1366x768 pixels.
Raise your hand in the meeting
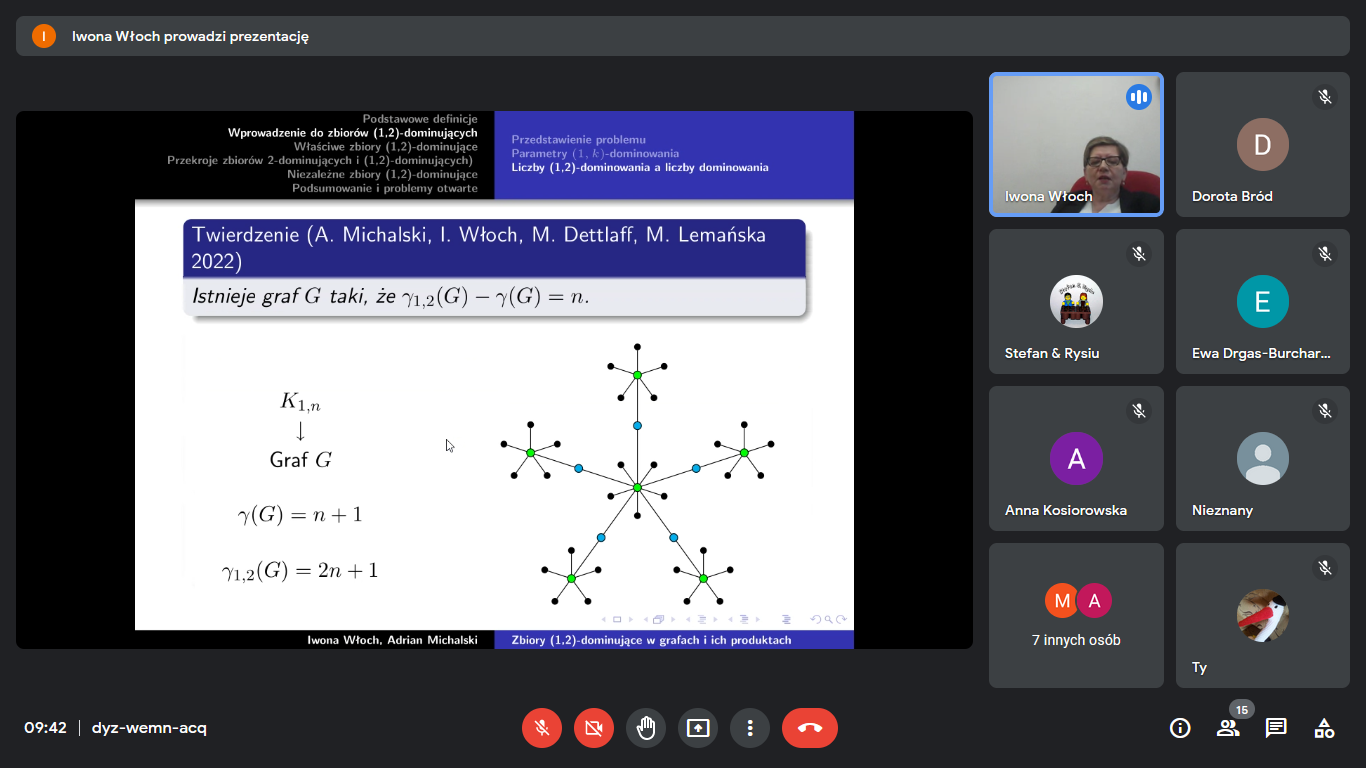pos(646,728)
